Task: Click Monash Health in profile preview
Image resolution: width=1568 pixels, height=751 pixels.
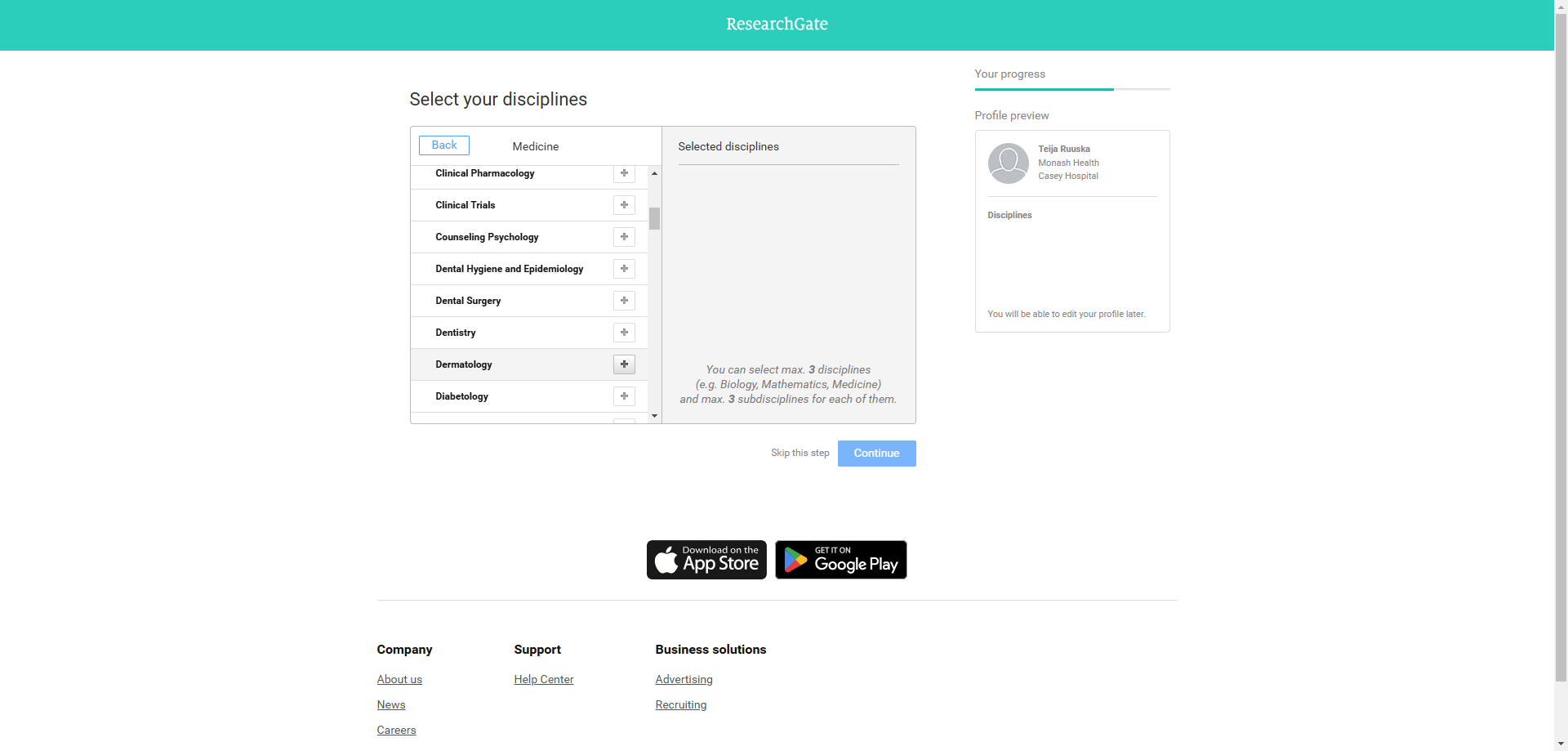Action: pos(1068,163)
